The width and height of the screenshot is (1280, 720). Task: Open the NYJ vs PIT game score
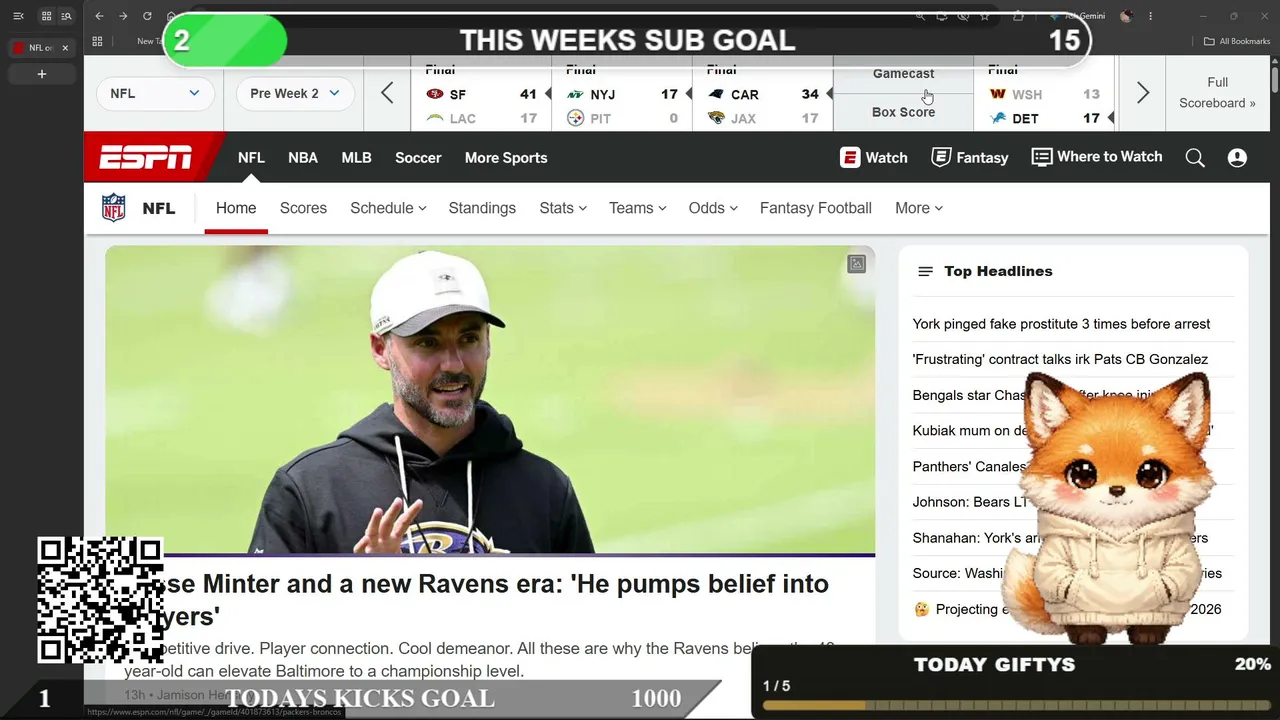click(622, 94)
